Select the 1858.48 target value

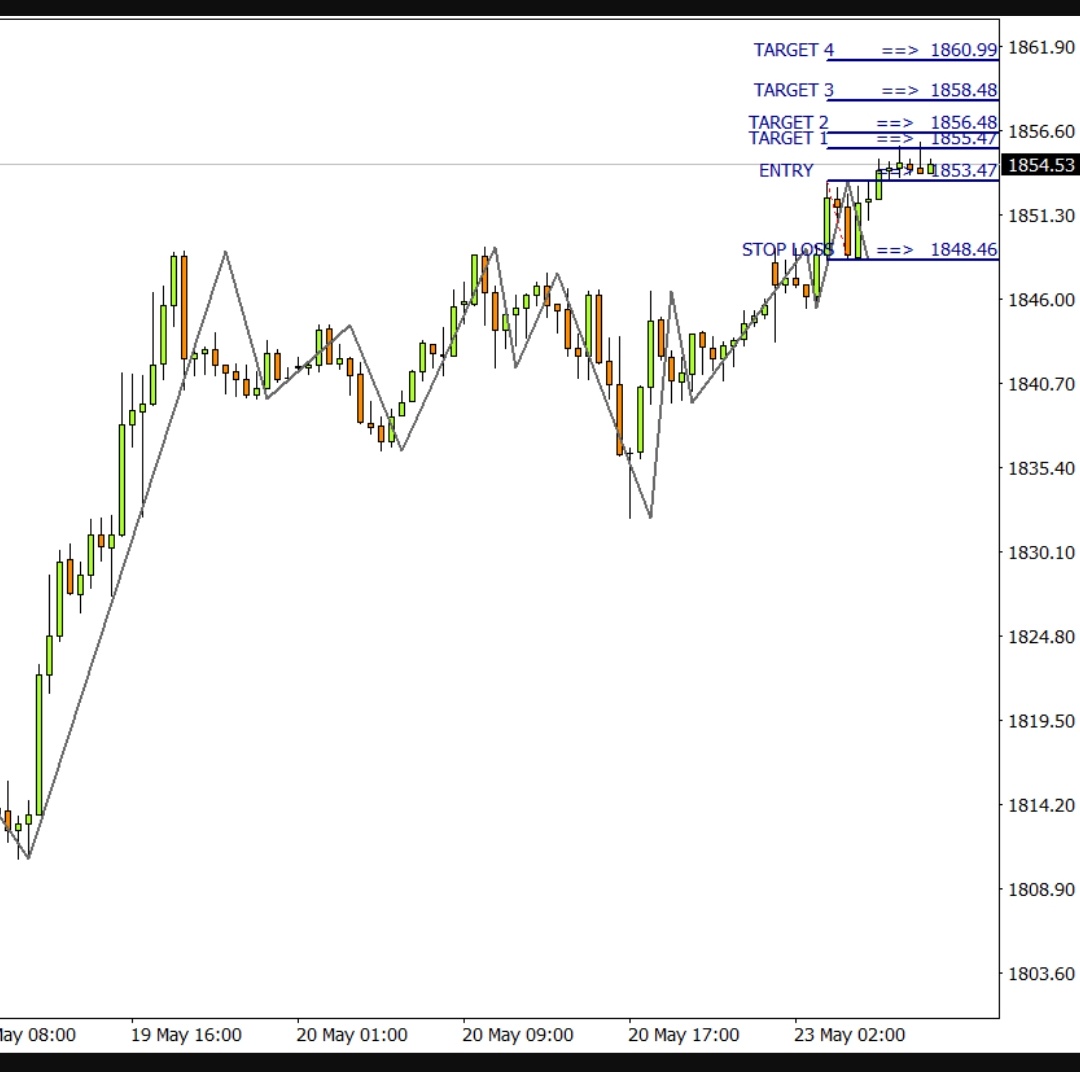(964, 90)
